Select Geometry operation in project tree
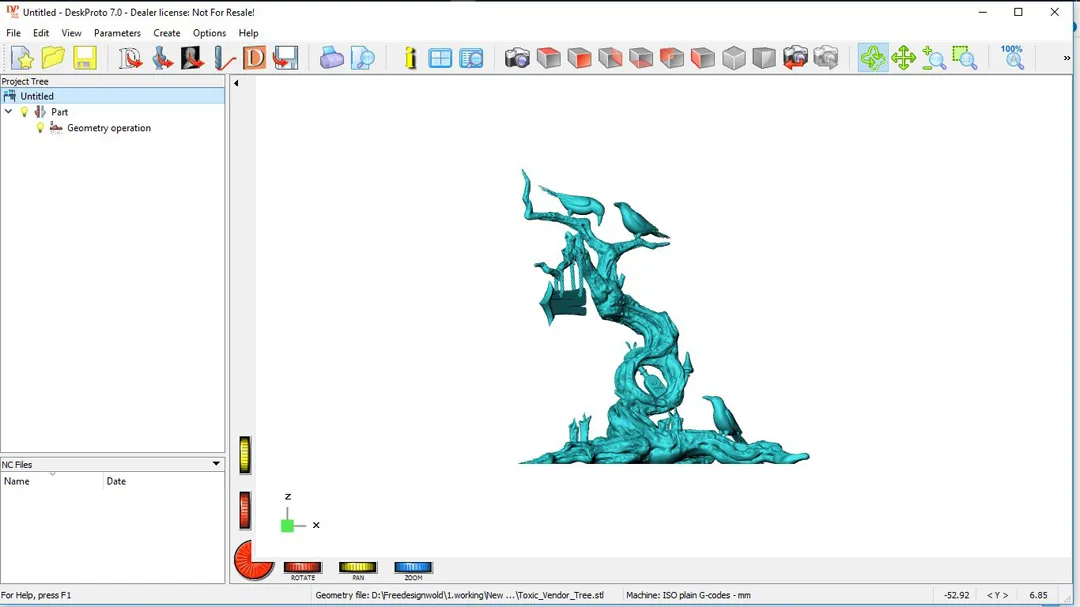 [108, 128]
